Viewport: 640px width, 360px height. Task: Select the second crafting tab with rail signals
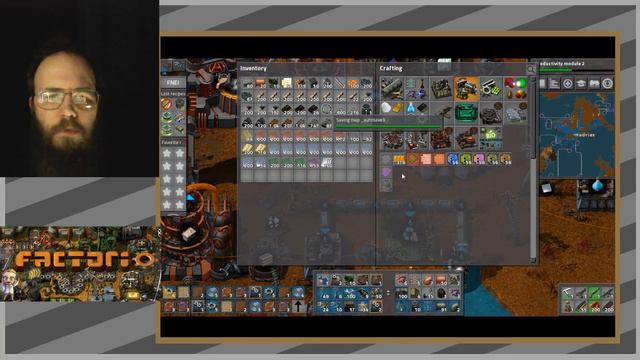[417, 89]
